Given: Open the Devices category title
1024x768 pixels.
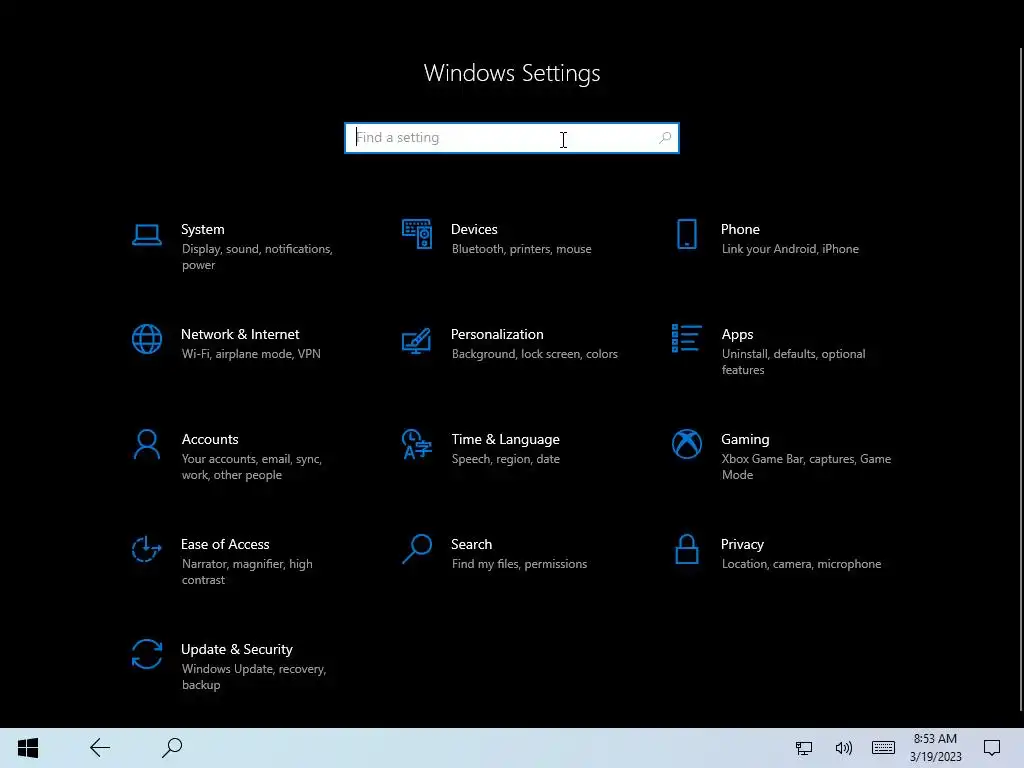Looking at the screenshot, I should point(474,229).
